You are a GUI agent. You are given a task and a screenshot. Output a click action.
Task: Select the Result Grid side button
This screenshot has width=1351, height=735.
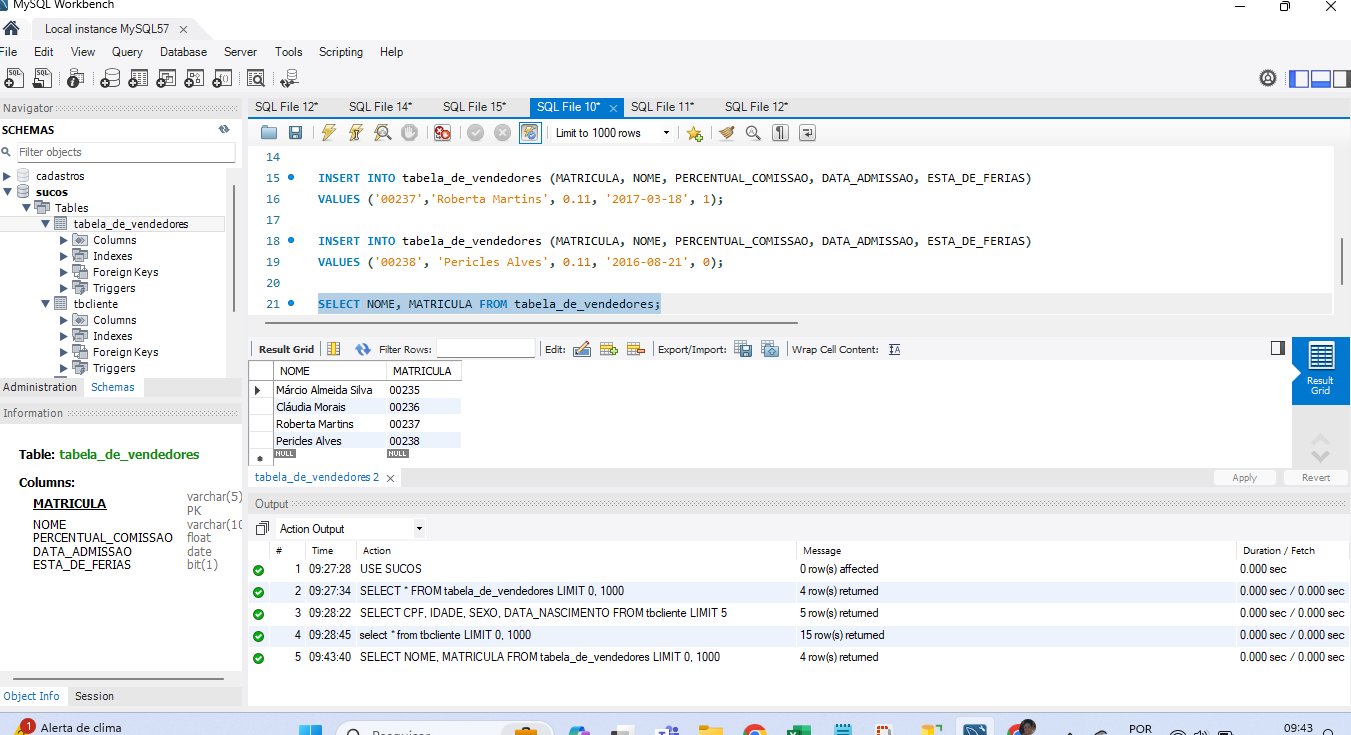(x=1320, y=369)
